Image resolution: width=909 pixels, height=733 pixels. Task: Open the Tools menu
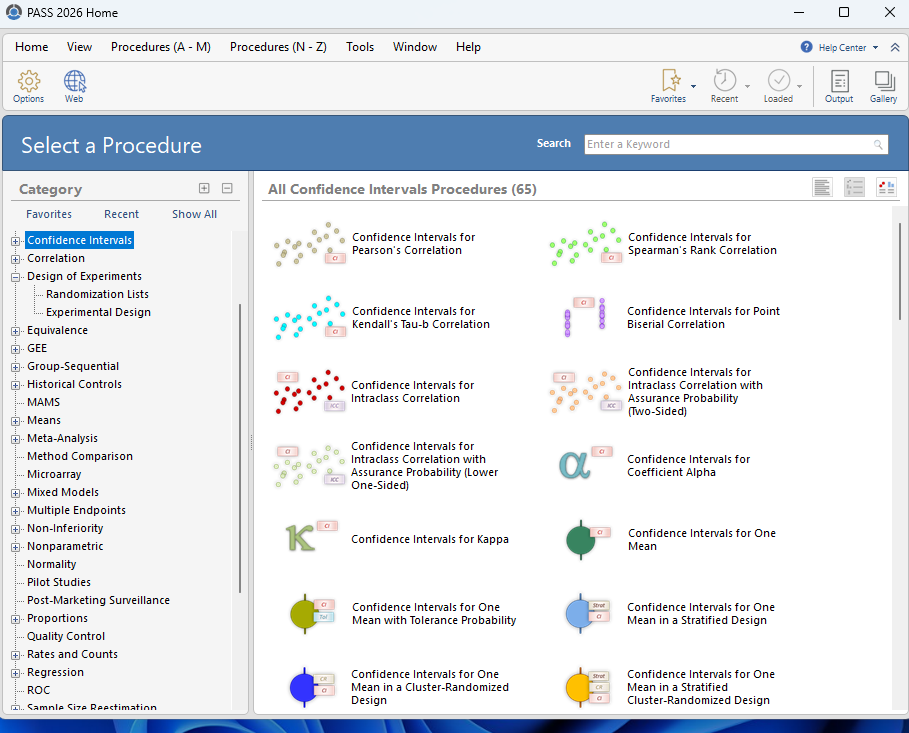tap(360, 47)
